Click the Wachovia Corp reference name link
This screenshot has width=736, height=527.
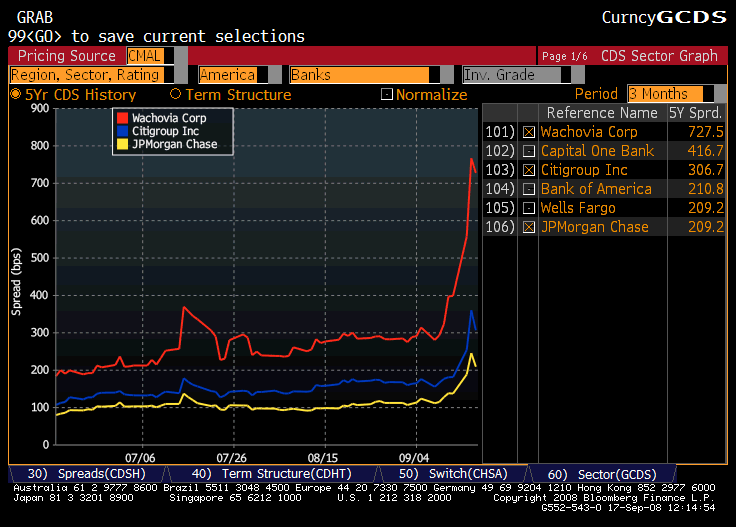pos(589,132)
